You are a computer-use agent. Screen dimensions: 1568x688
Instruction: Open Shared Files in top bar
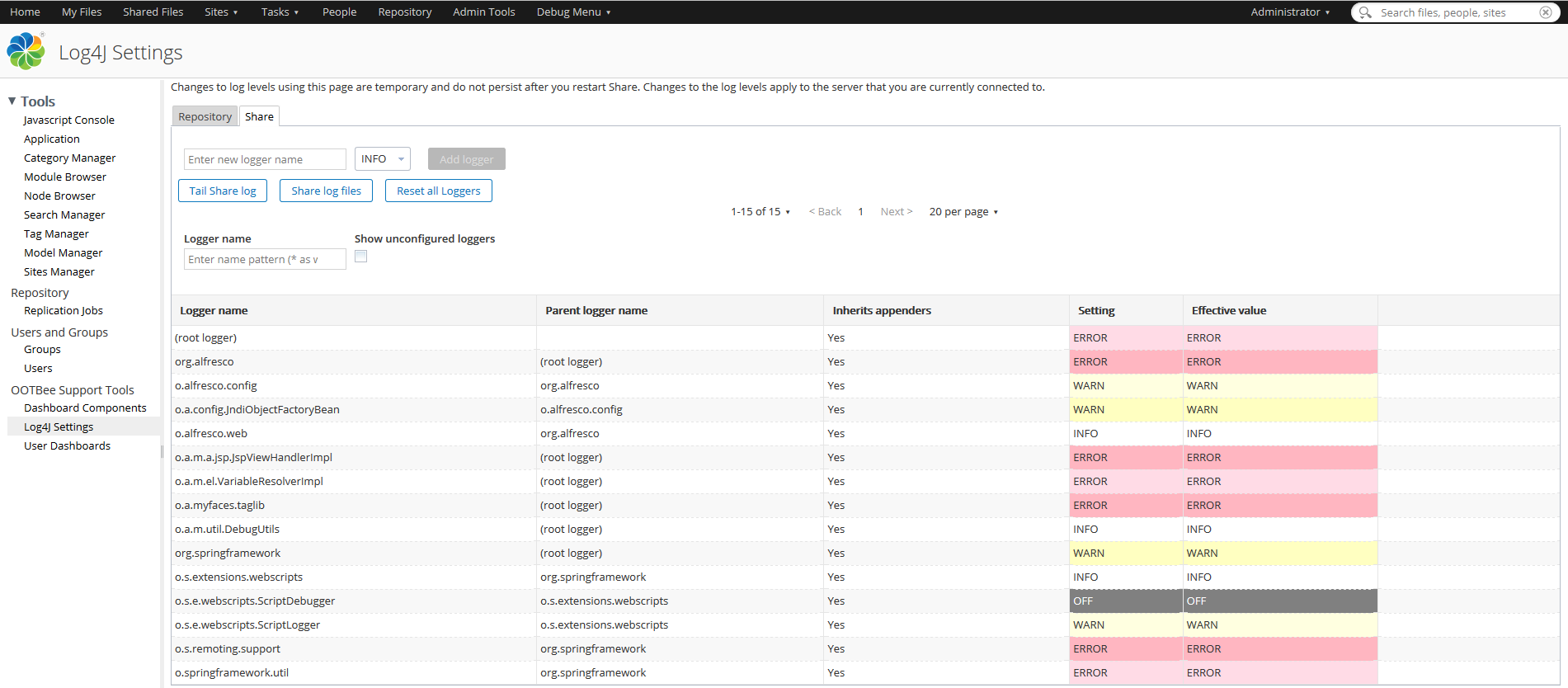(153, 12)
